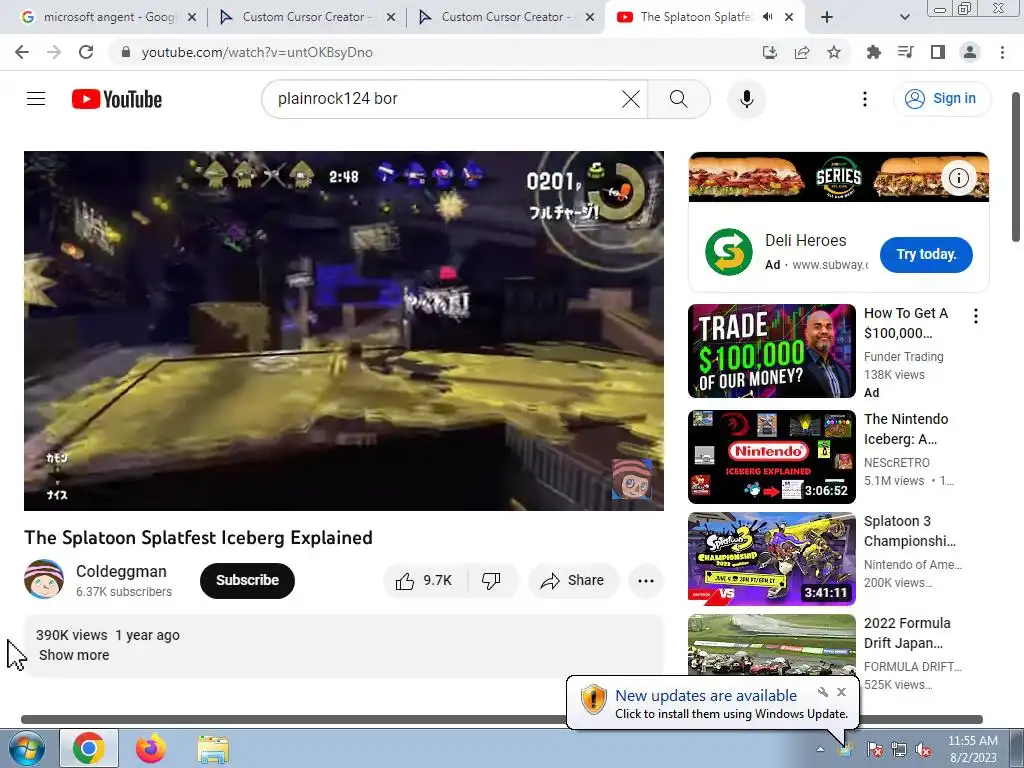Go back to the previous page
Viewport: 1024px width, 768px height.
[x=22, y=52]
